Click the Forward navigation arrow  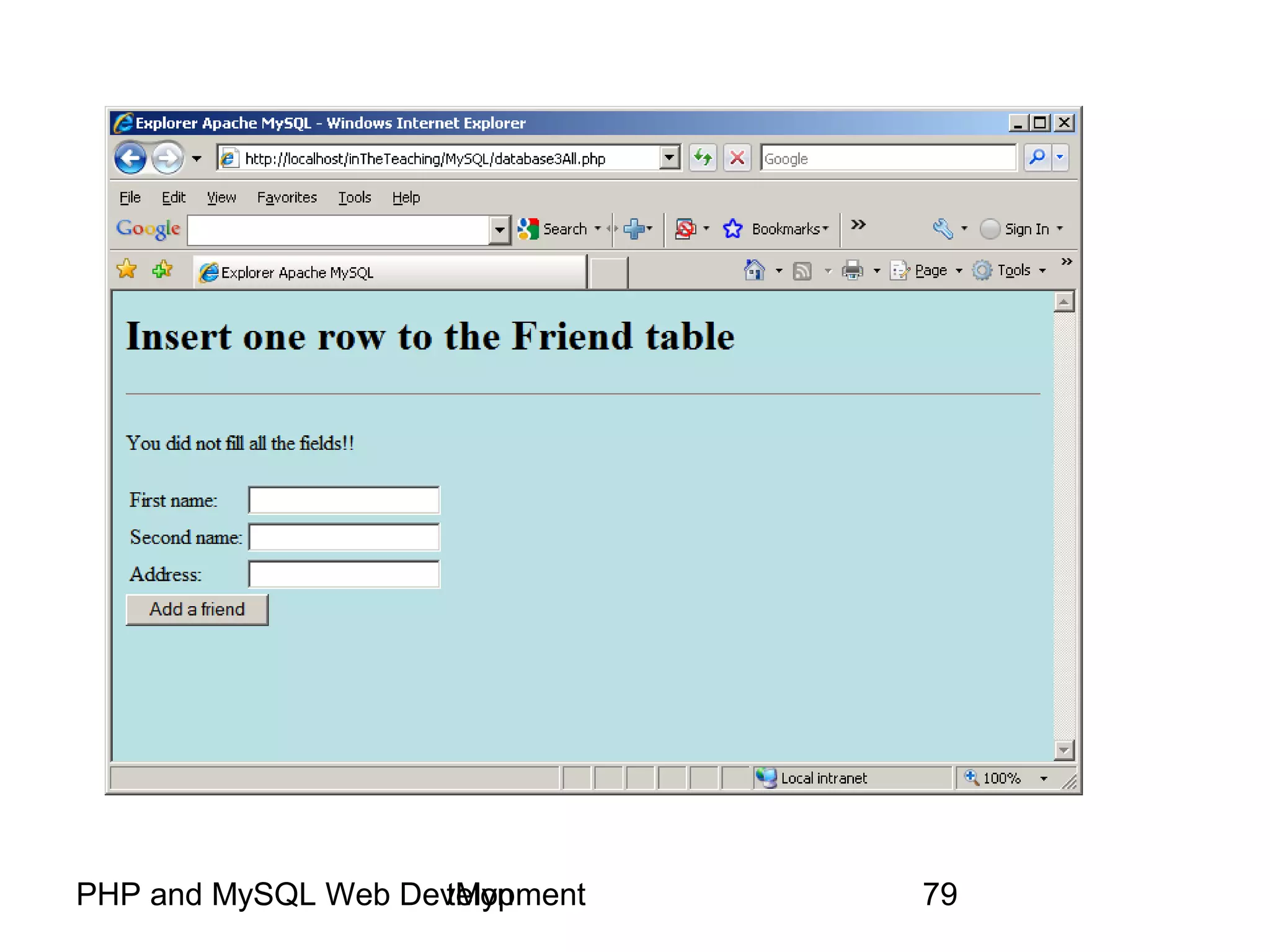tap(167, 158)
